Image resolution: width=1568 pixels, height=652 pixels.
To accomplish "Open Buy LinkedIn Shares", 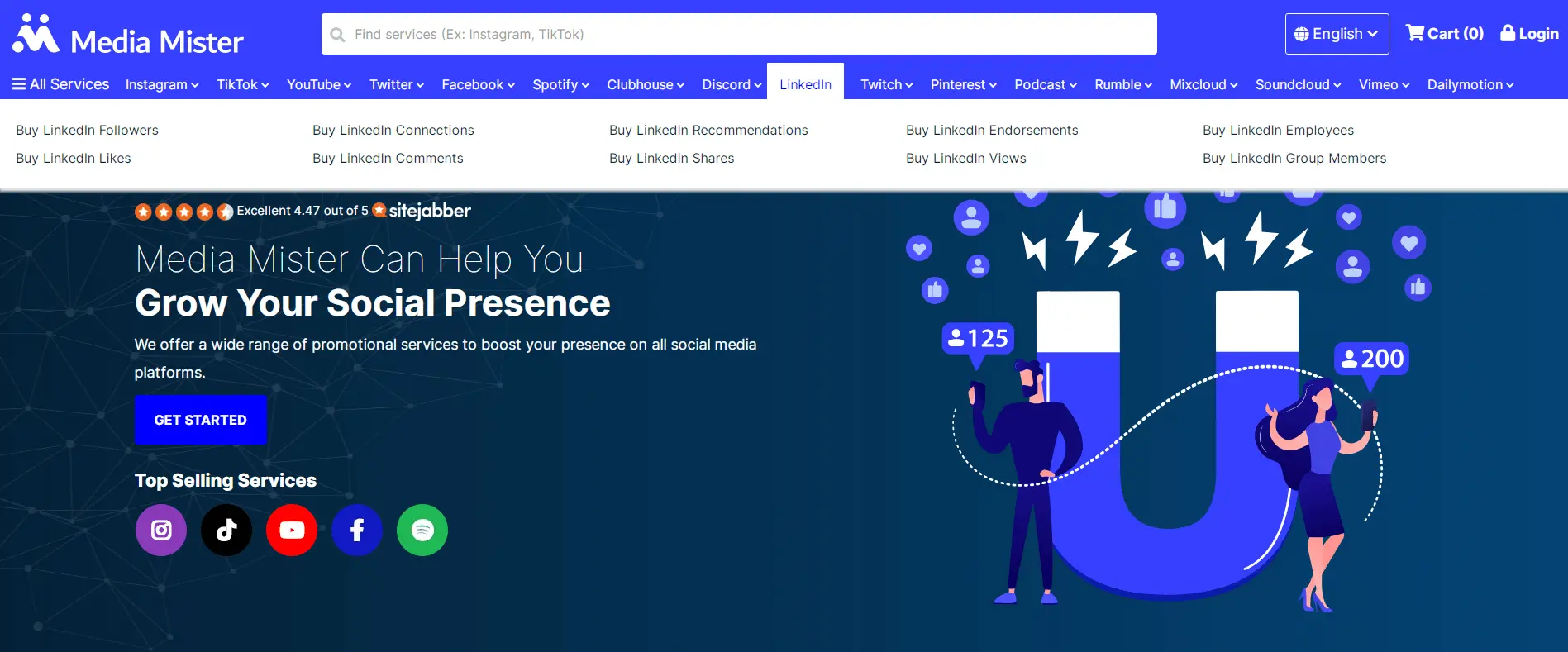I will coord(672,158).
